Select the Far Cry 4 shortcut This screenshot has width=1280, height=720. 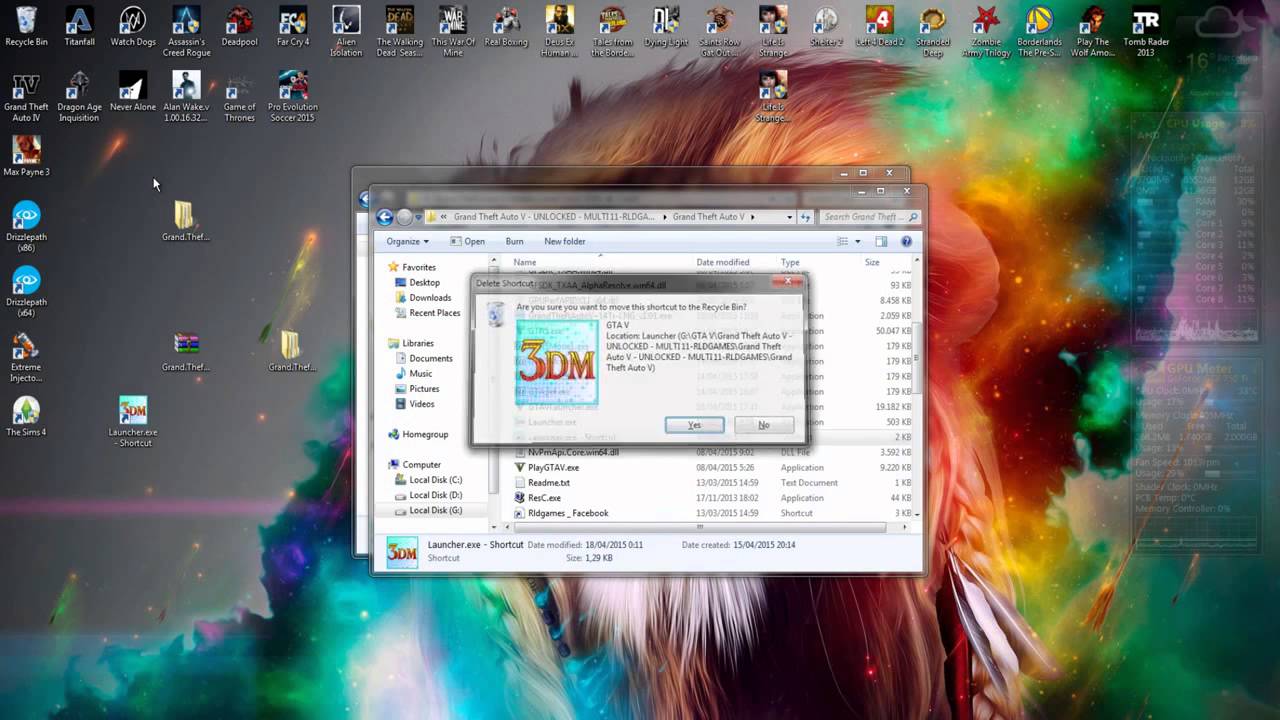292,27
